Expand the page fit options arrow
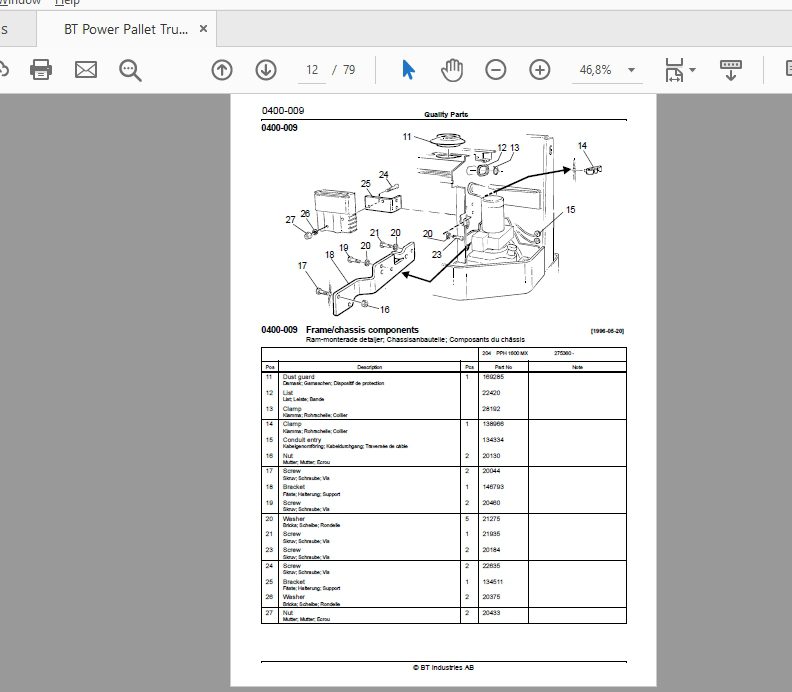The image size is (792, 692). 692,70
